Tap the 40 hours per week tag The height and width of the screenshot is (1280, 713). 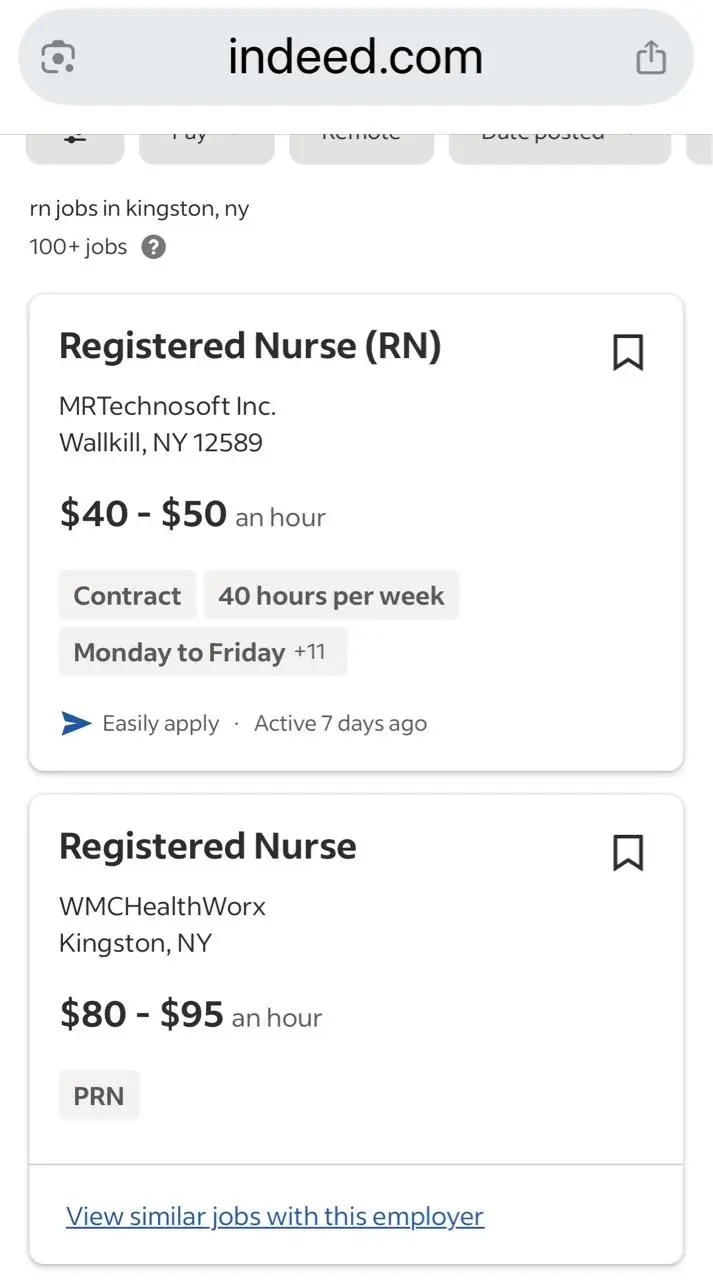tap(331, 596)
